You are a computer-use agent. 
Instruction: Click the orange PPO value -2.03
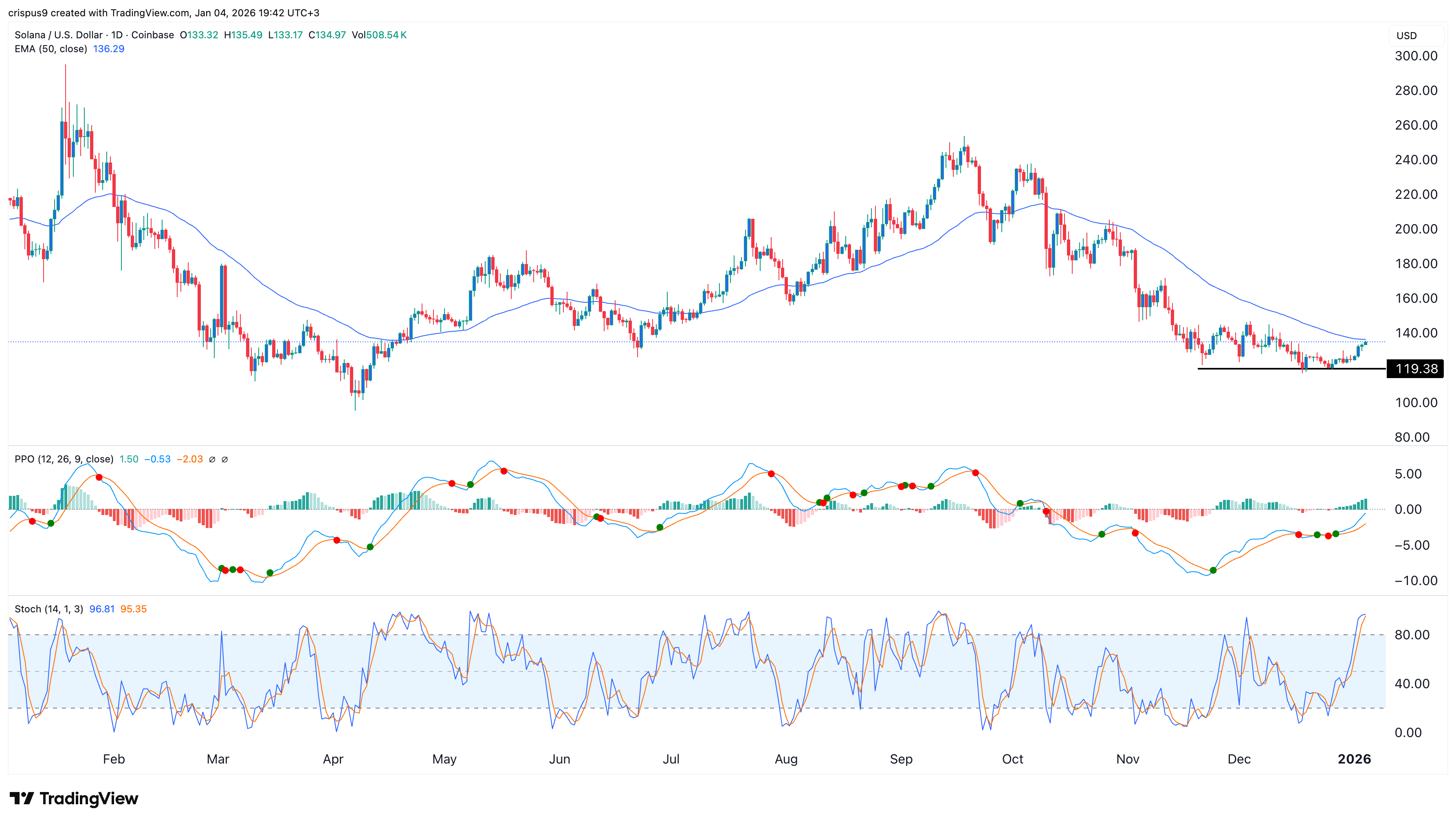[189, 460]
